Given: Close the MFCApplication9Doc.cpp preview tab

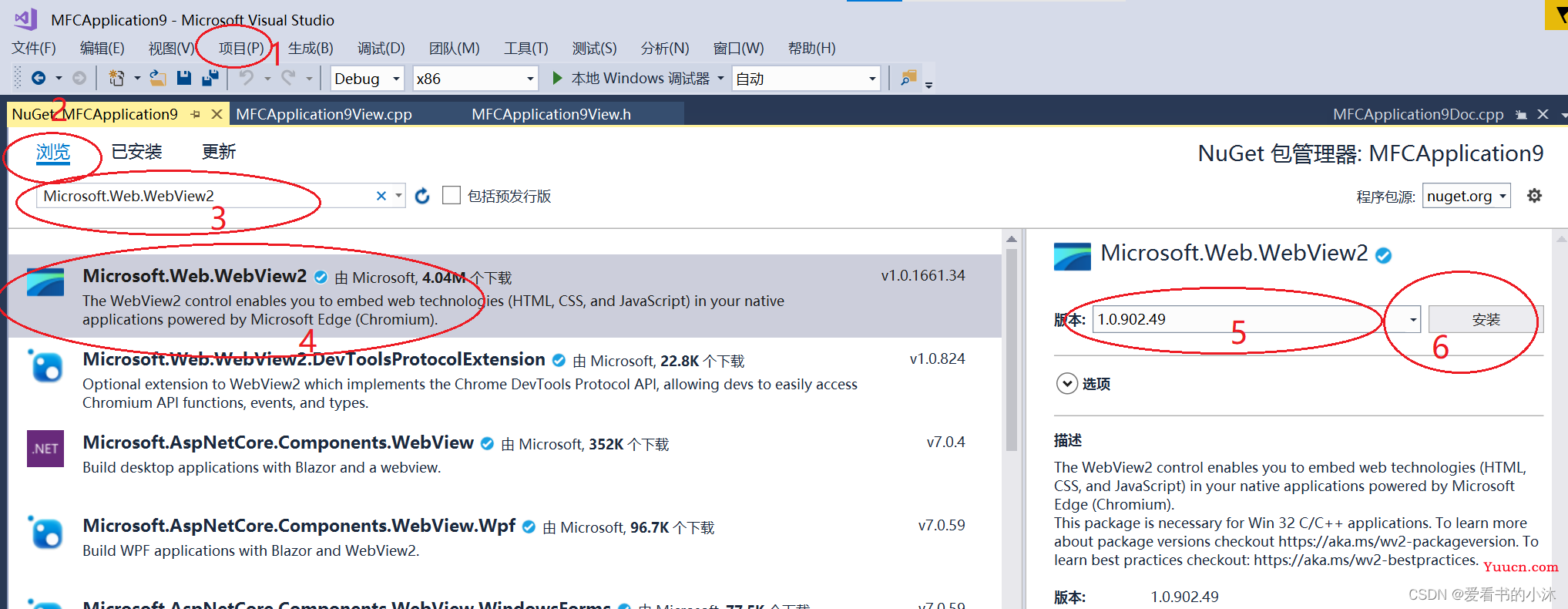Looking at the screenshot, I should click(x=1543, y=114).
